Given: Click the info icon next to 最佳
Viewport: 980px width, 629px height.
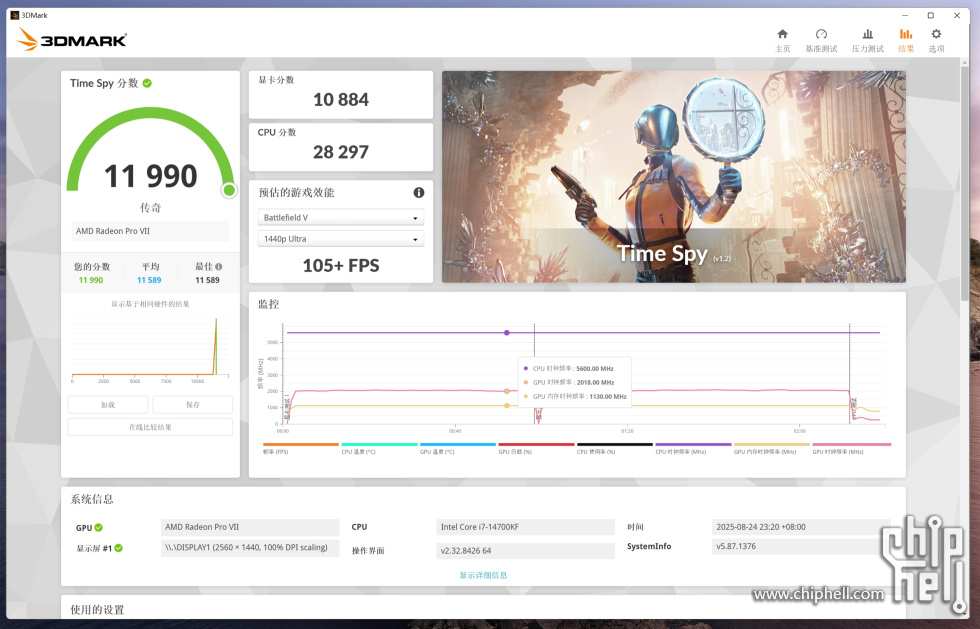Looking at the screenshot, I should click(217, 267).
